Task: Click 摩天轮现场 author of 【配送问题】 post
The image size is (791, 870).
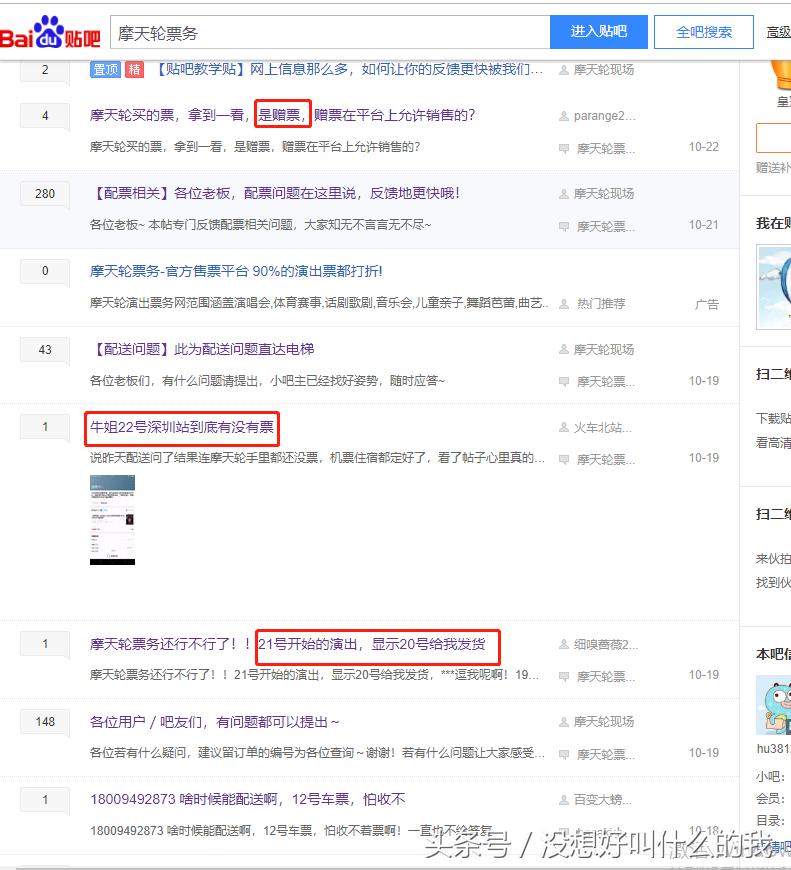Action: click(x=604, y=350)
